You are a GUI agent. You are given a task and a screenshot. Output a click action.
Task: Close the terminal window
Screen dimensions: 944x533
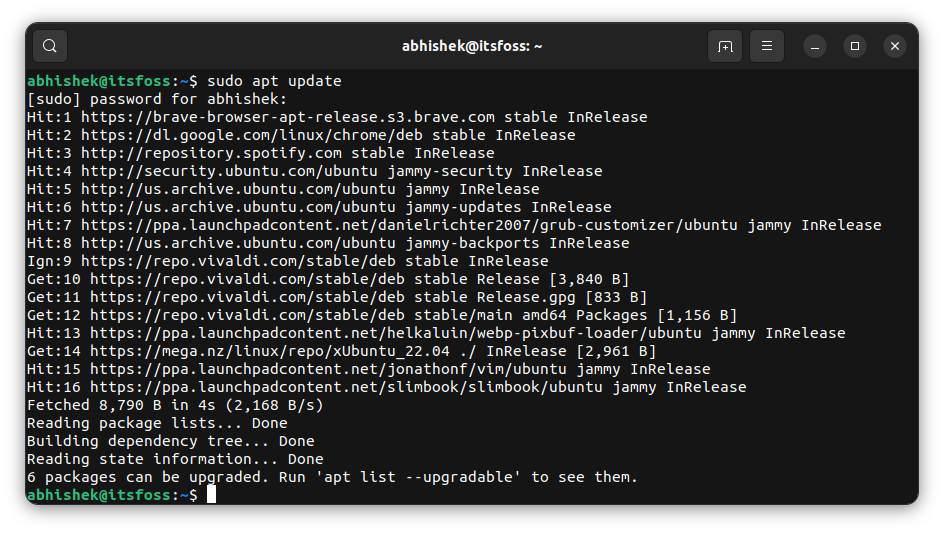pos(895,46)
